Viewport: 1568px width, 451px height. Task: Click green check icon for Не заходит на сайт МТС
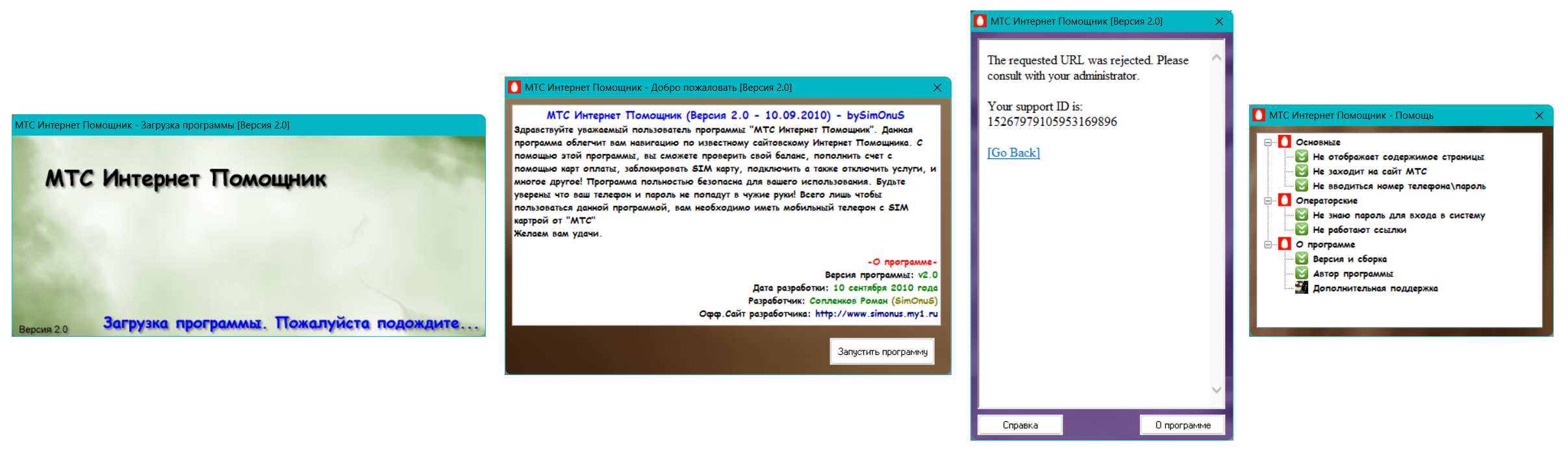(x=1302, y=171)
